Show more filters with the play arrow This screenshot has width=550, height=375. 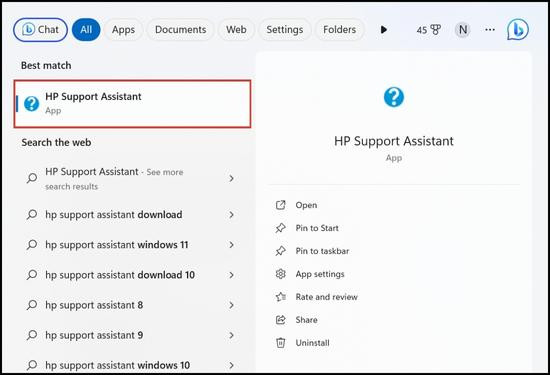coord(384,30)
